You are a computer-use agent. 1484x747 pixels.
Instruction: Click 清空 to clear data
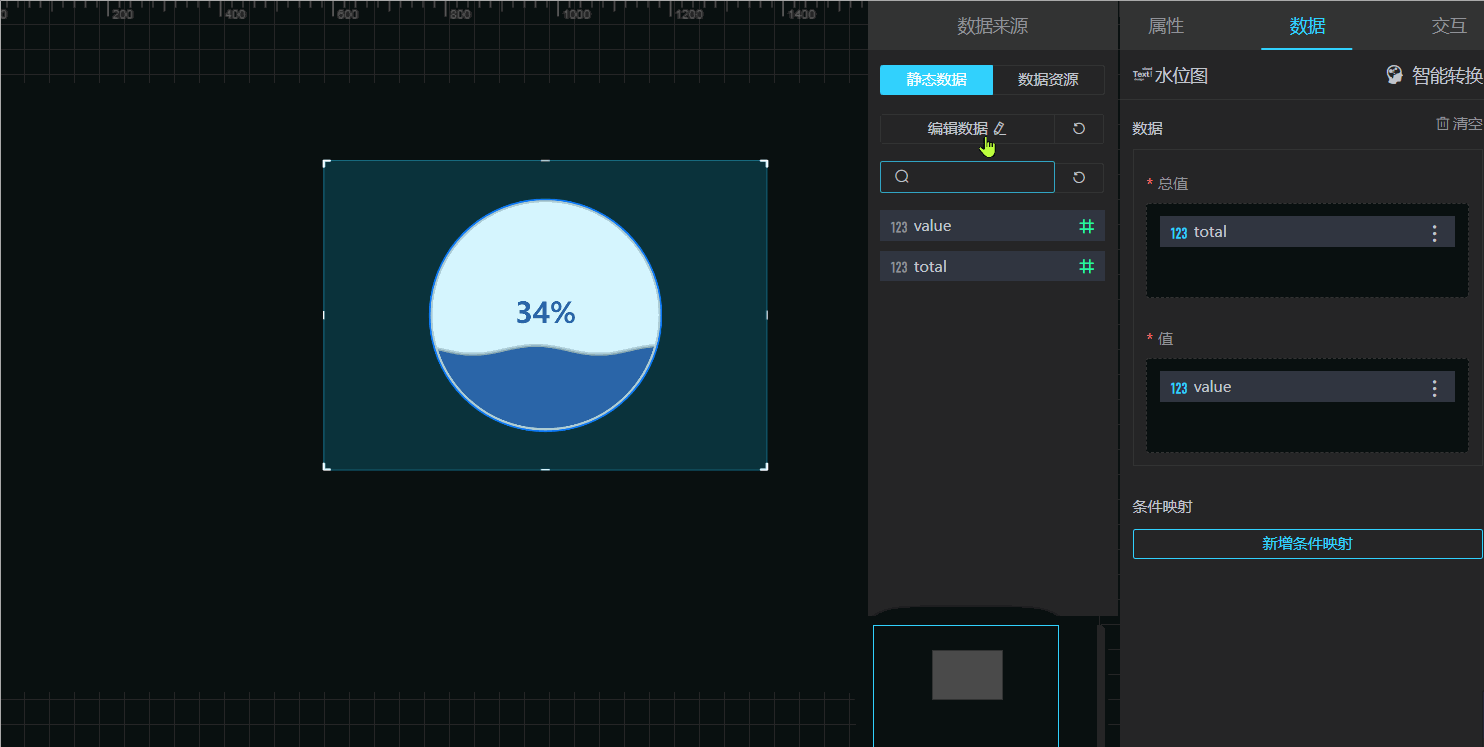tap(1467, 124)
